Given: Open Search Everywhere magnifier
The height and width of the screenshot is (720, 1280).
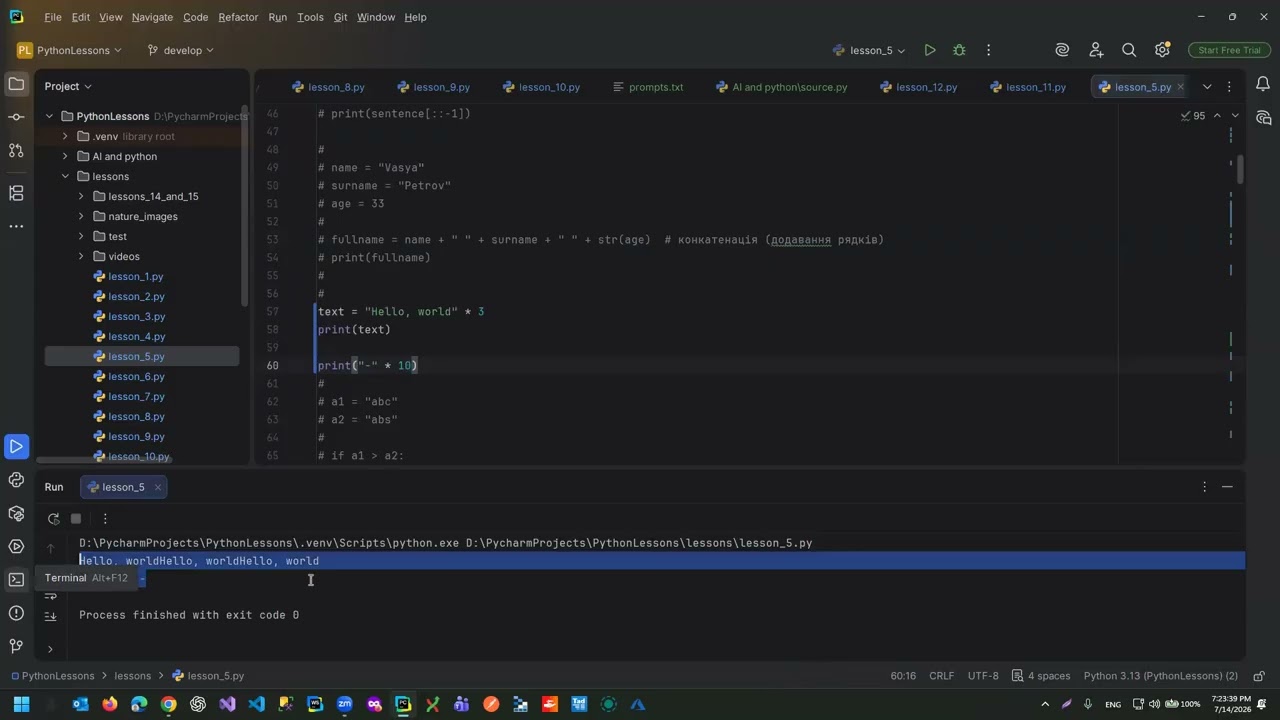Looking at the screenshot, I should (1129, 50).
